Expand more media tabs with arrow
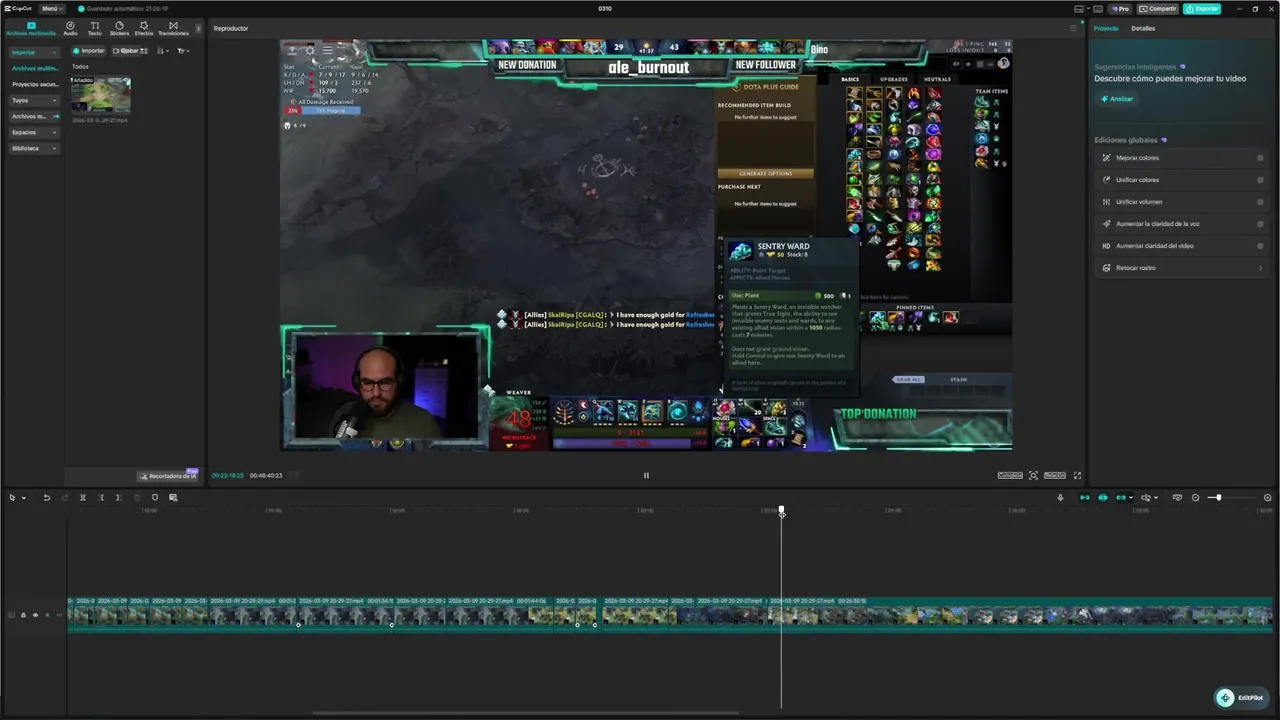 point(197,28)
